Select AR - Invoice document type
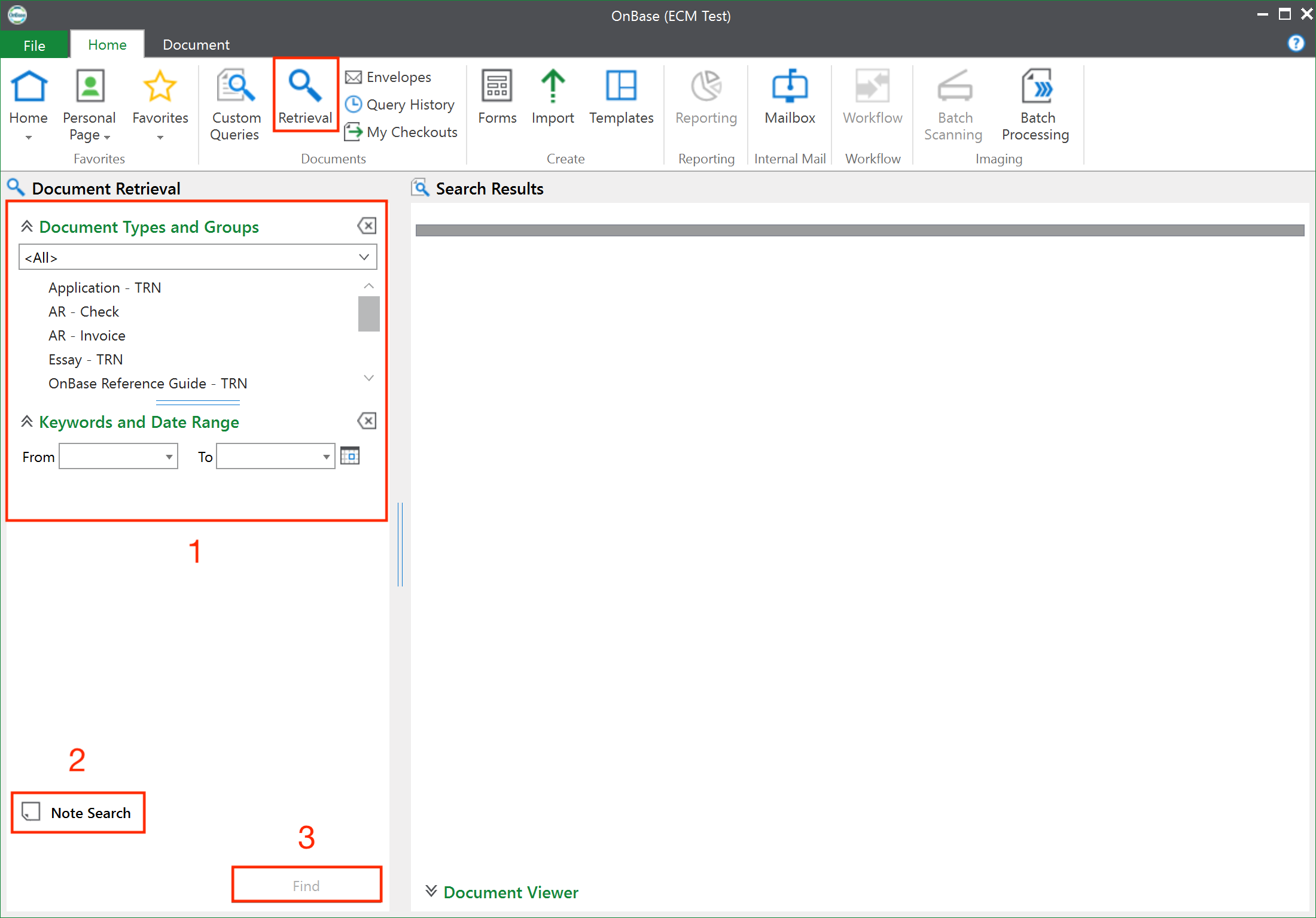1316x918 pixels. coord(87,336)
